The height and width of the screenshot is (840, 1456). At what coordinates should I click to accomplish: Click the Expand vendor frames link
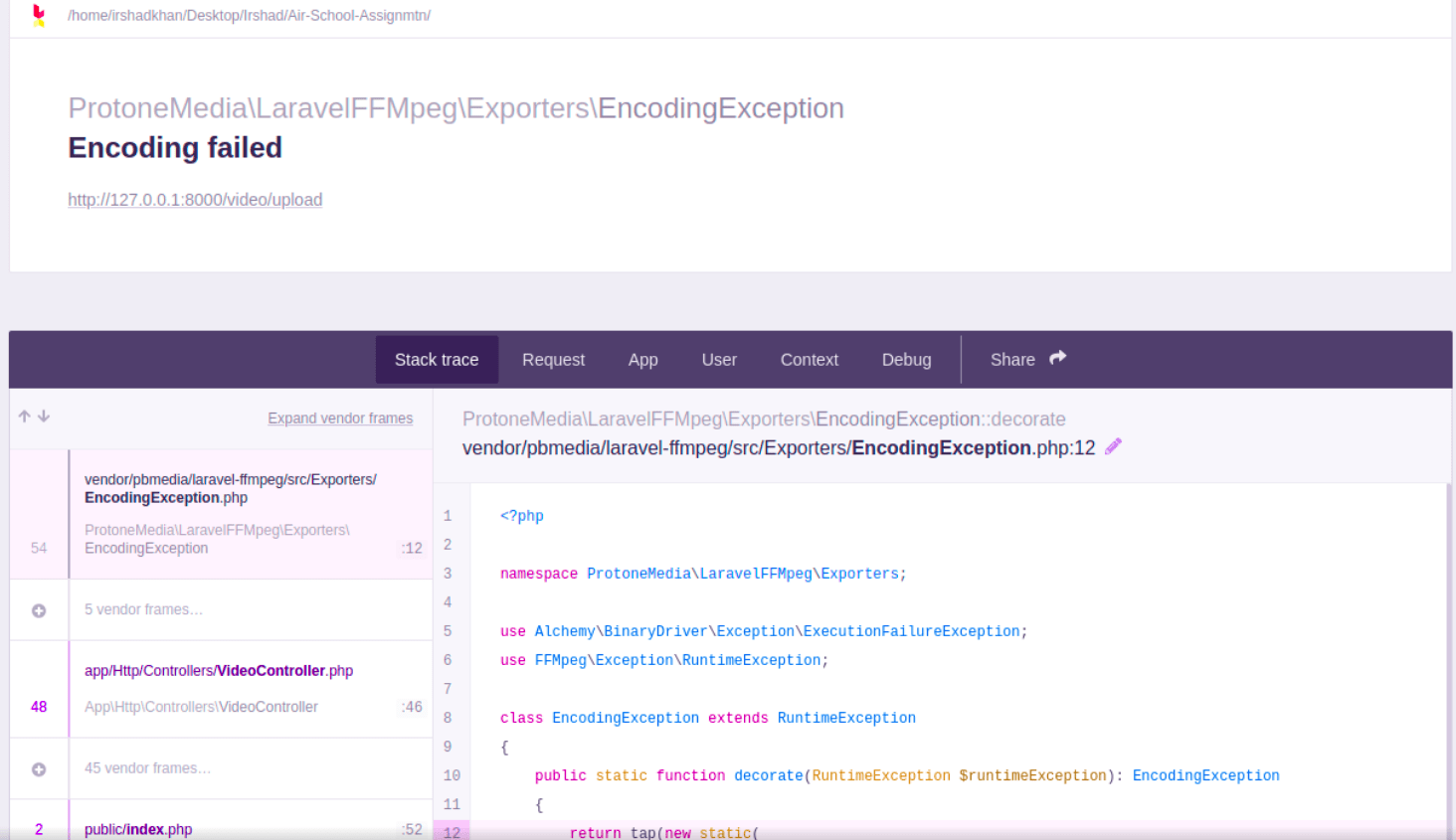(x=340, y=419)
